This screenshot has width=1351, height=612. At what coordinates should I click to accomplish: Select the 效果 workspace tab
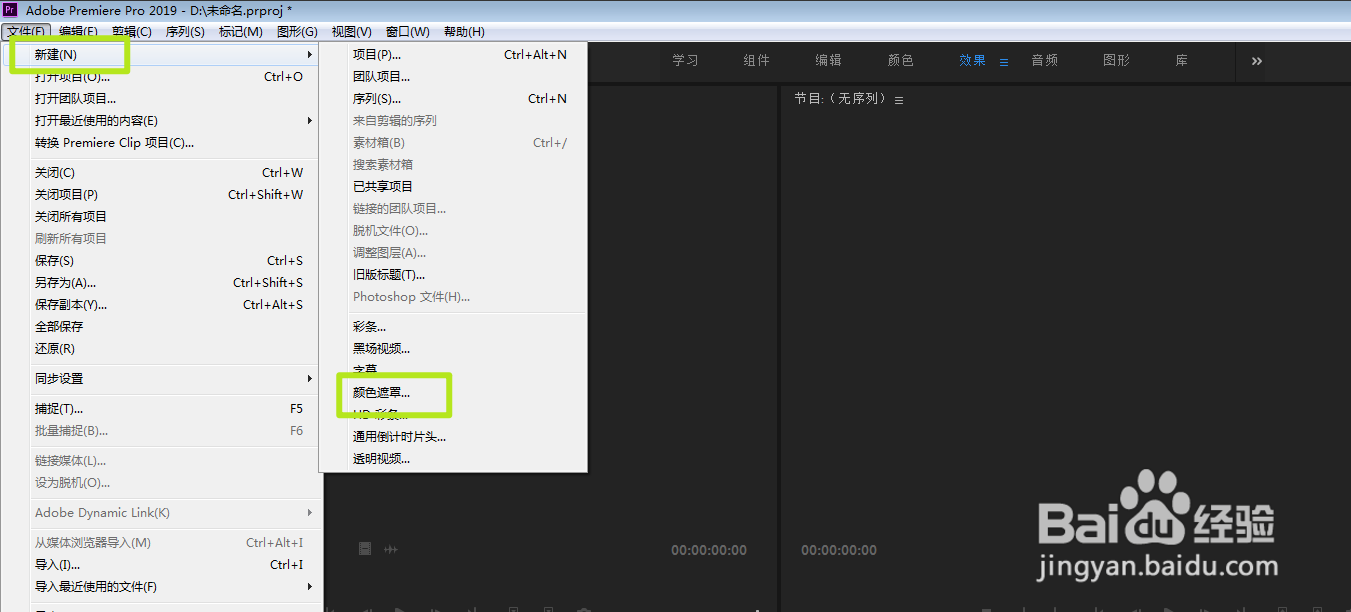coord(972,61)
